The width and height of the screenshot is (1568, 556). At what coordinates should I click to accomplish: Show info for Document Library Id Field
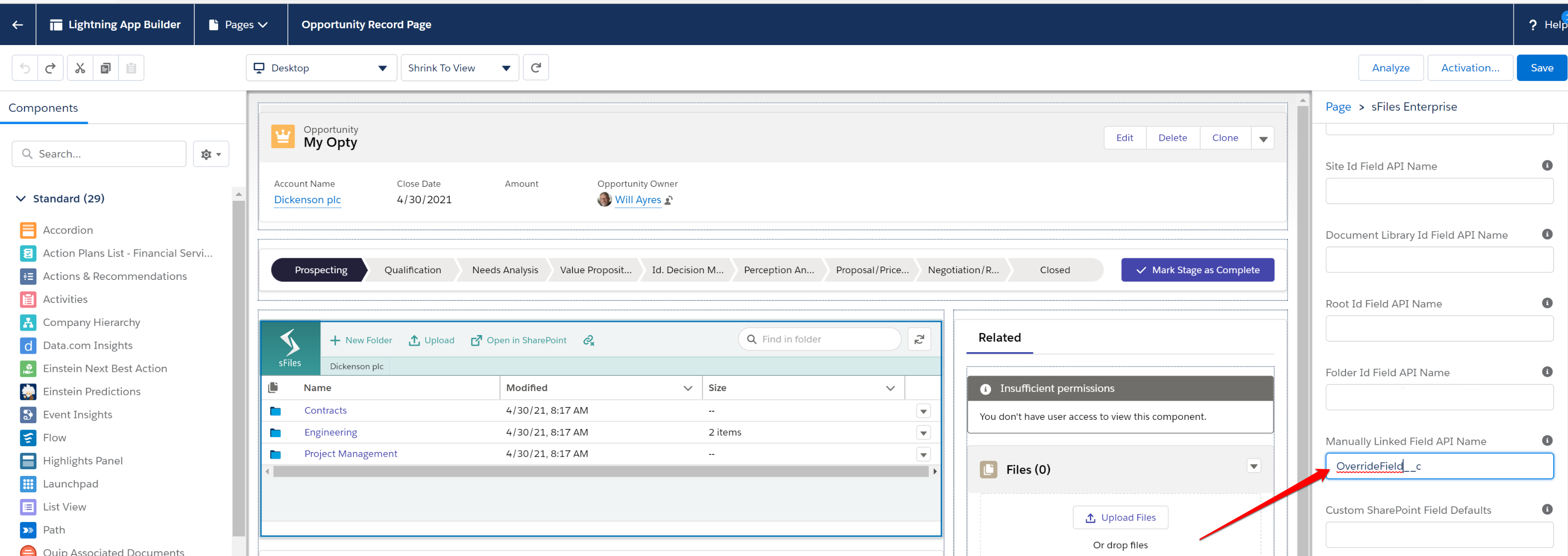coord(1547,234)
